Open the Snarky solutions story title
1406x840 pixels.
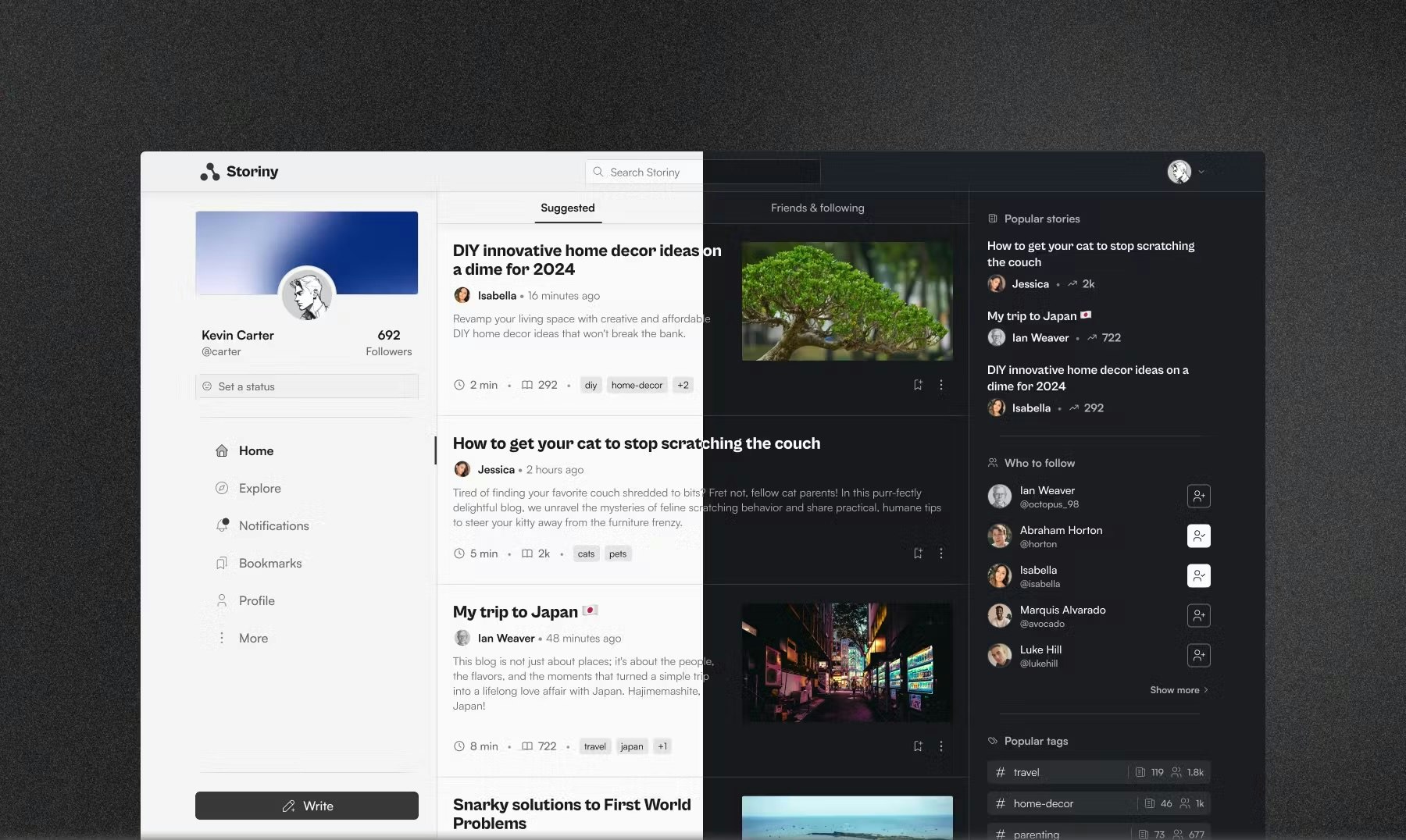pos(572,814)
